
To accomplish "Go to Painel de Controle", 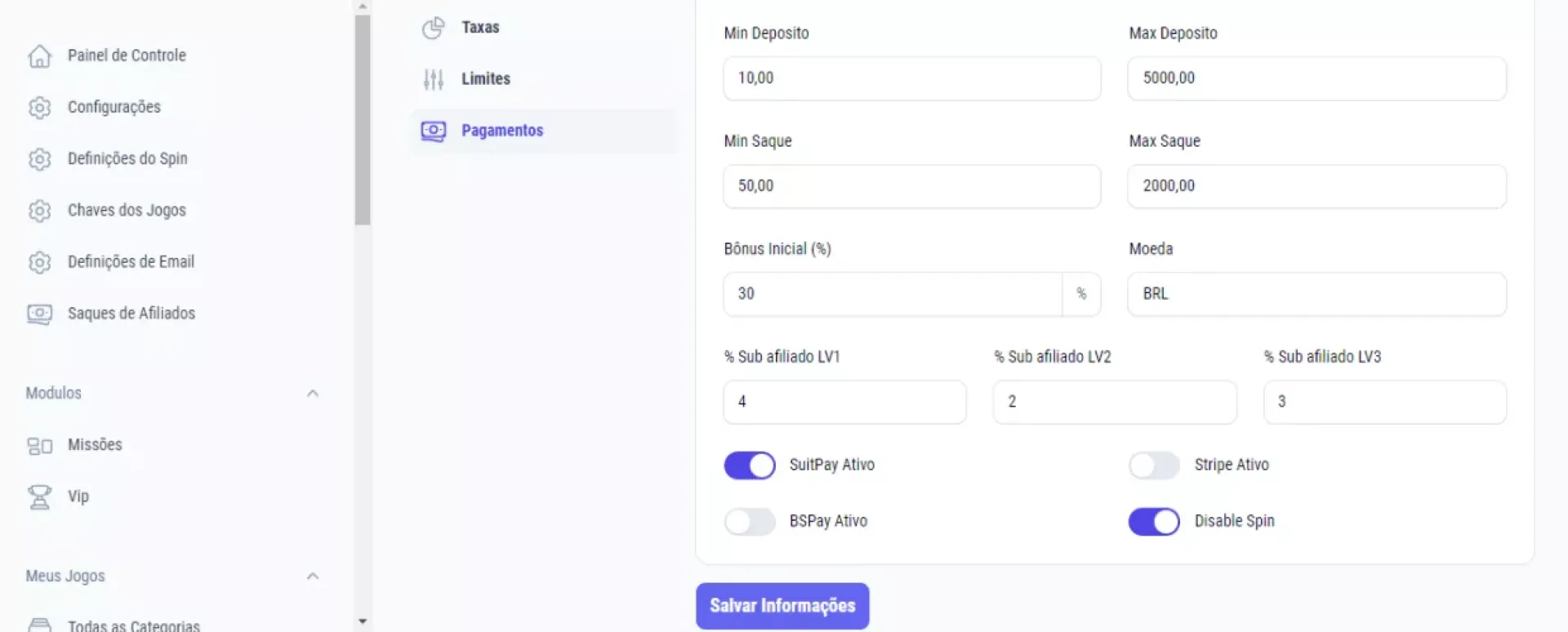I will [127, 56].
